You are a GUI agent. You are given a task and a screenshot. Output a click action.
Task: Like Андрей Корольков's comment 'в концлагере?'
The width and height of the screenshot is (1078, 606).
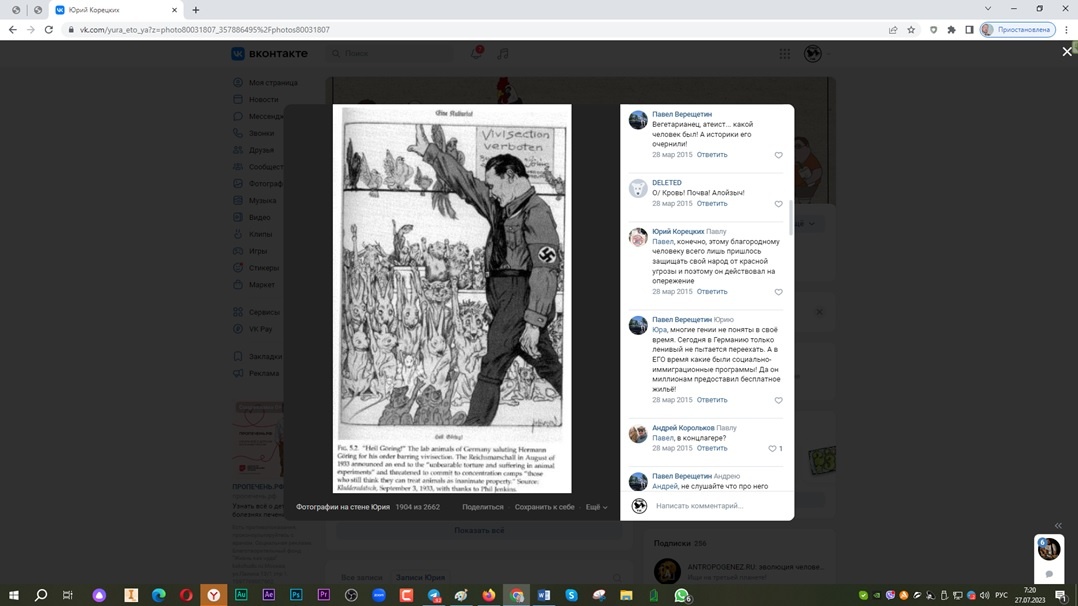(772, 448)
